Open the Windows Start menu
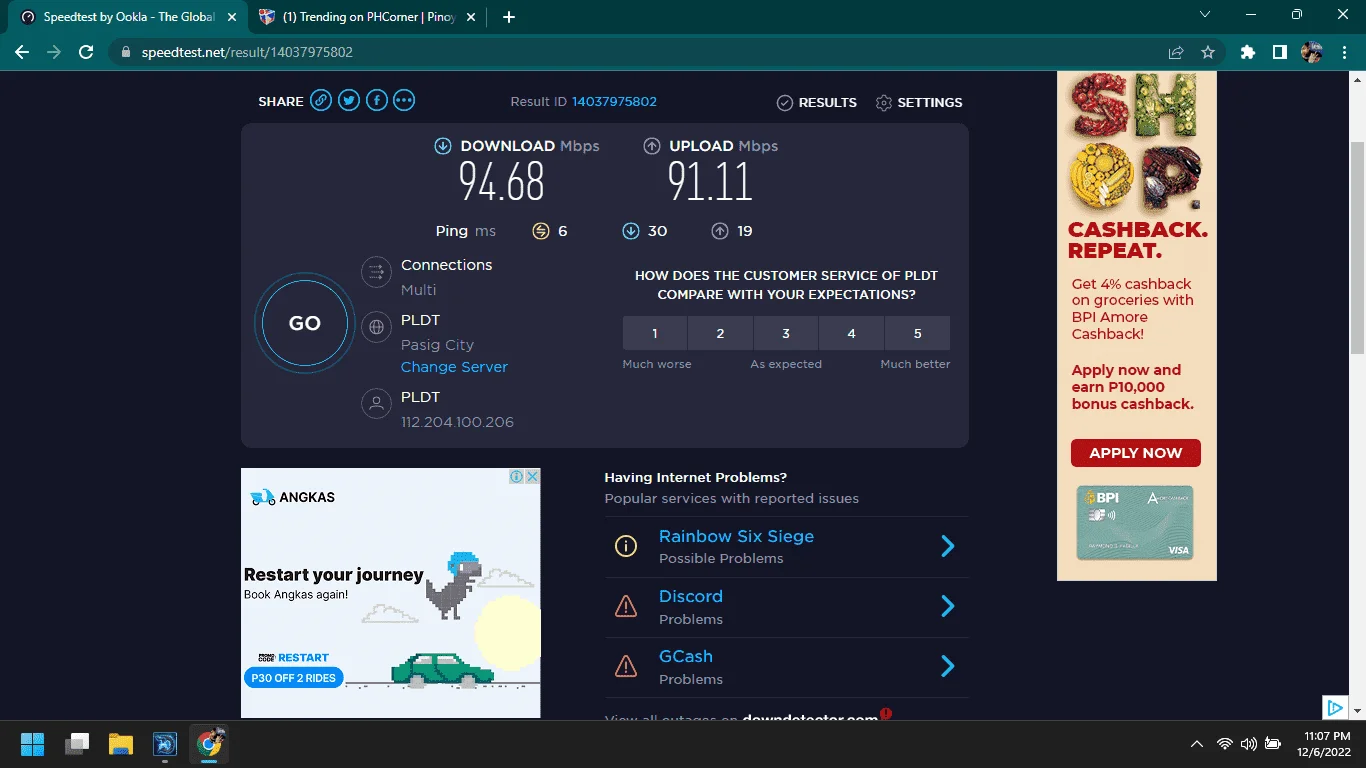The width and height of the screenshot is (1366, 768). click(x=32, y=744)
